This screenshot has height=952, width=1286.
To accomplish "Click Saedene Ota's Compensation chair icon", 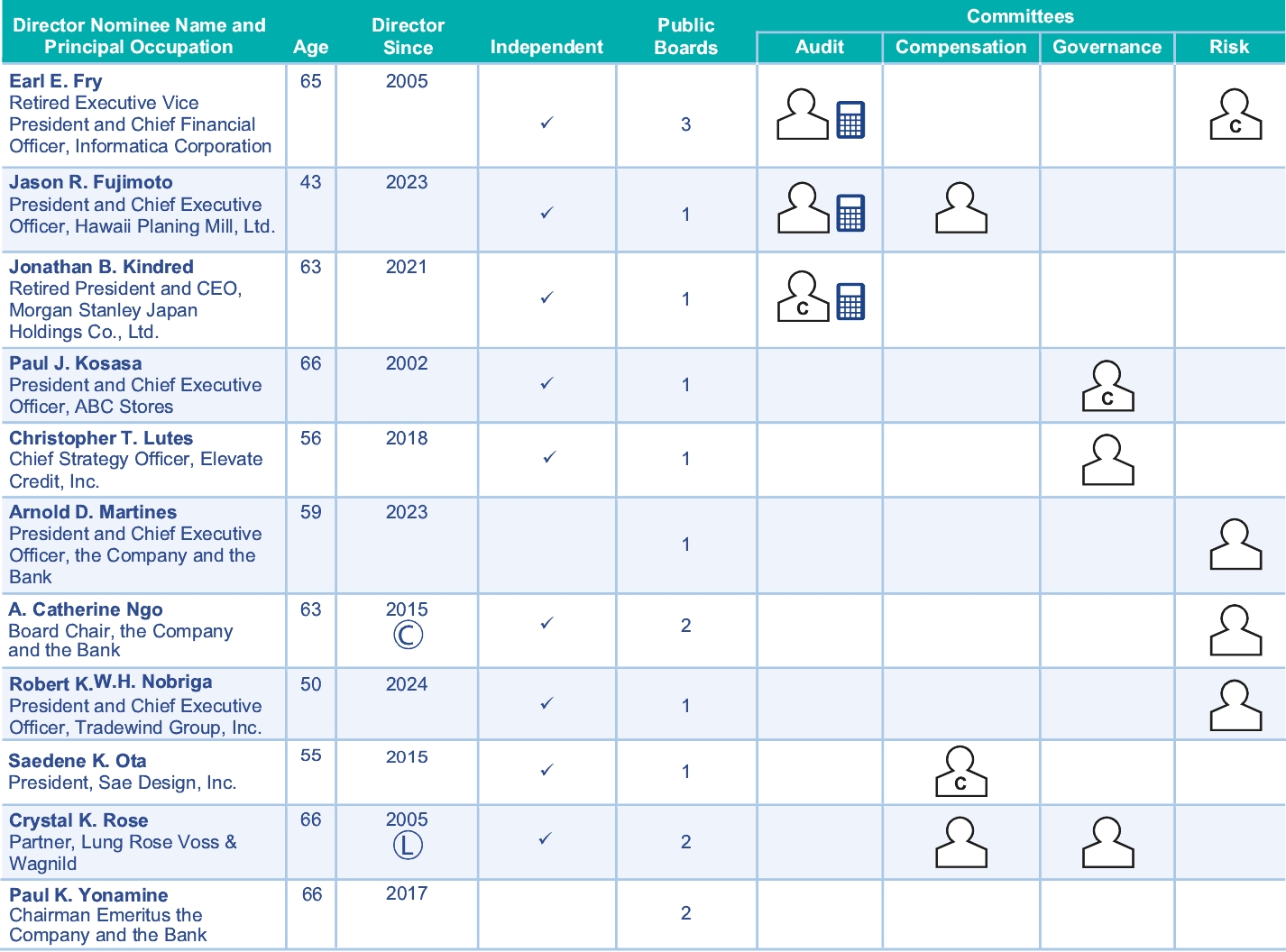I will tap(960, 773).
